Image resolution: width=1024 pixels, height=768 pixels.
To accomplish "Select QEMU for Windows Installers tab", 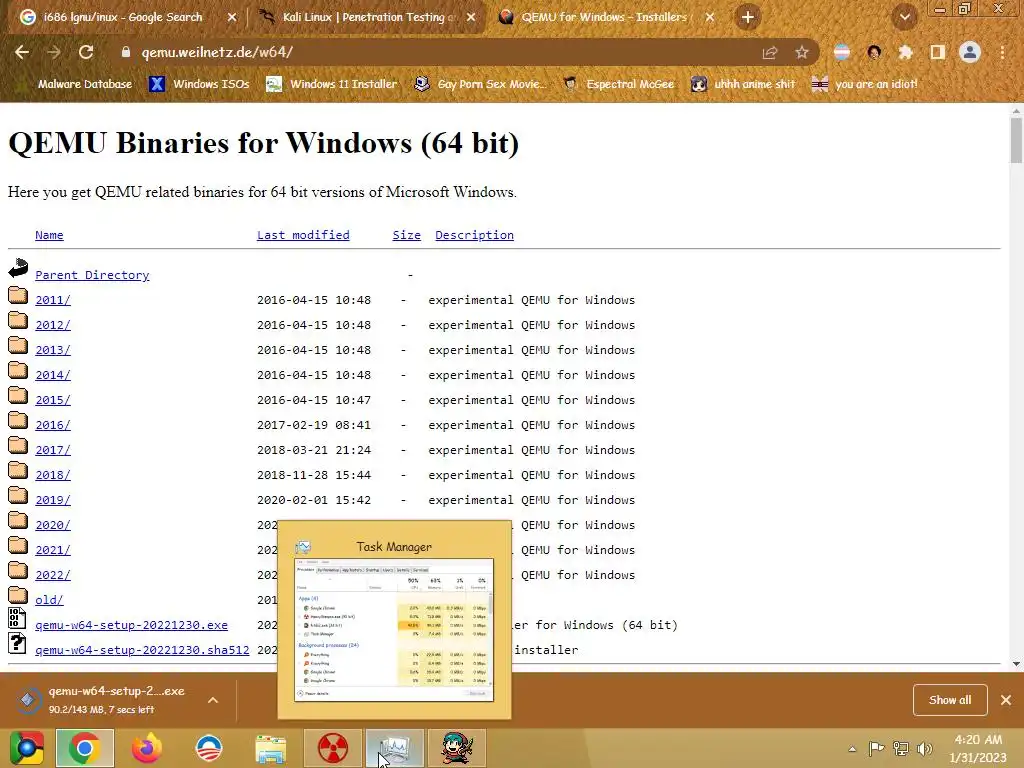I will tap(604, 17).
